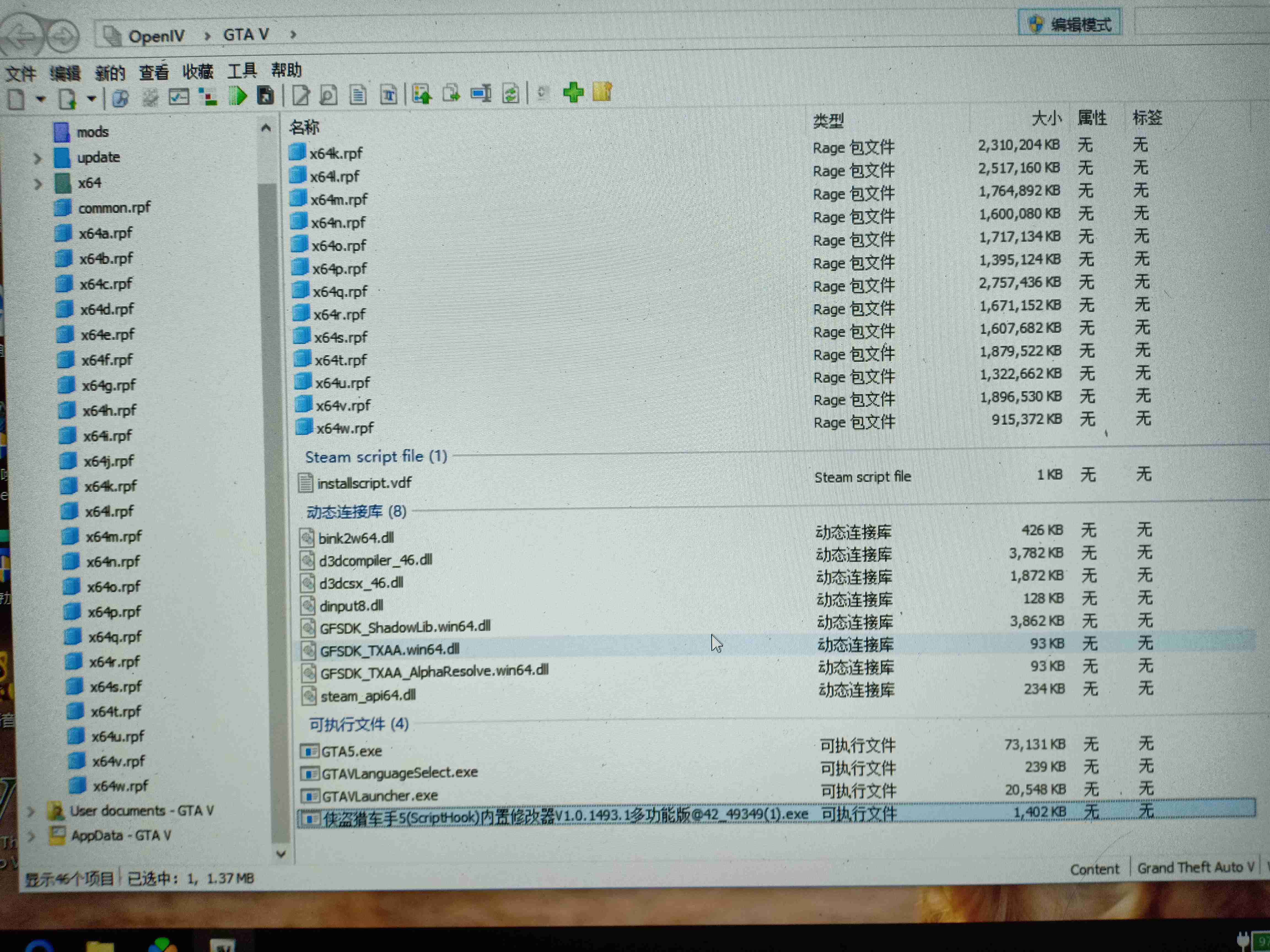Sort by the 属性 column header
Screen dimensions: 1270x952
tap(1092, 118)
